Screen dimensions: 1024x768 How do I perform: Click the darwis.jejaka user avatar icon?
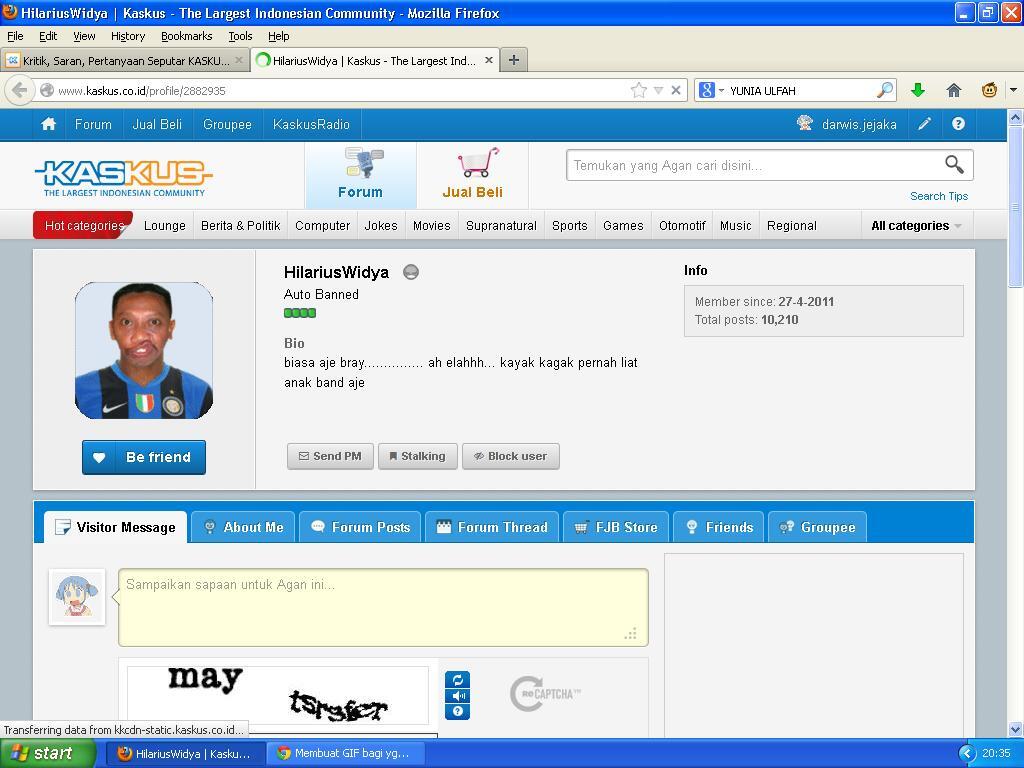pyautogui.click(x=805, y=123)
